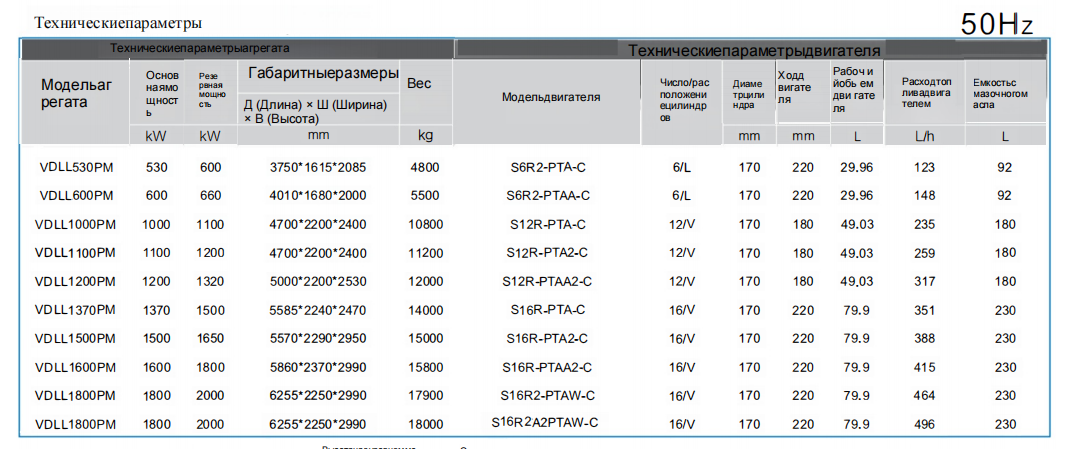Click the weight value 4800

[x=425, y=167]
